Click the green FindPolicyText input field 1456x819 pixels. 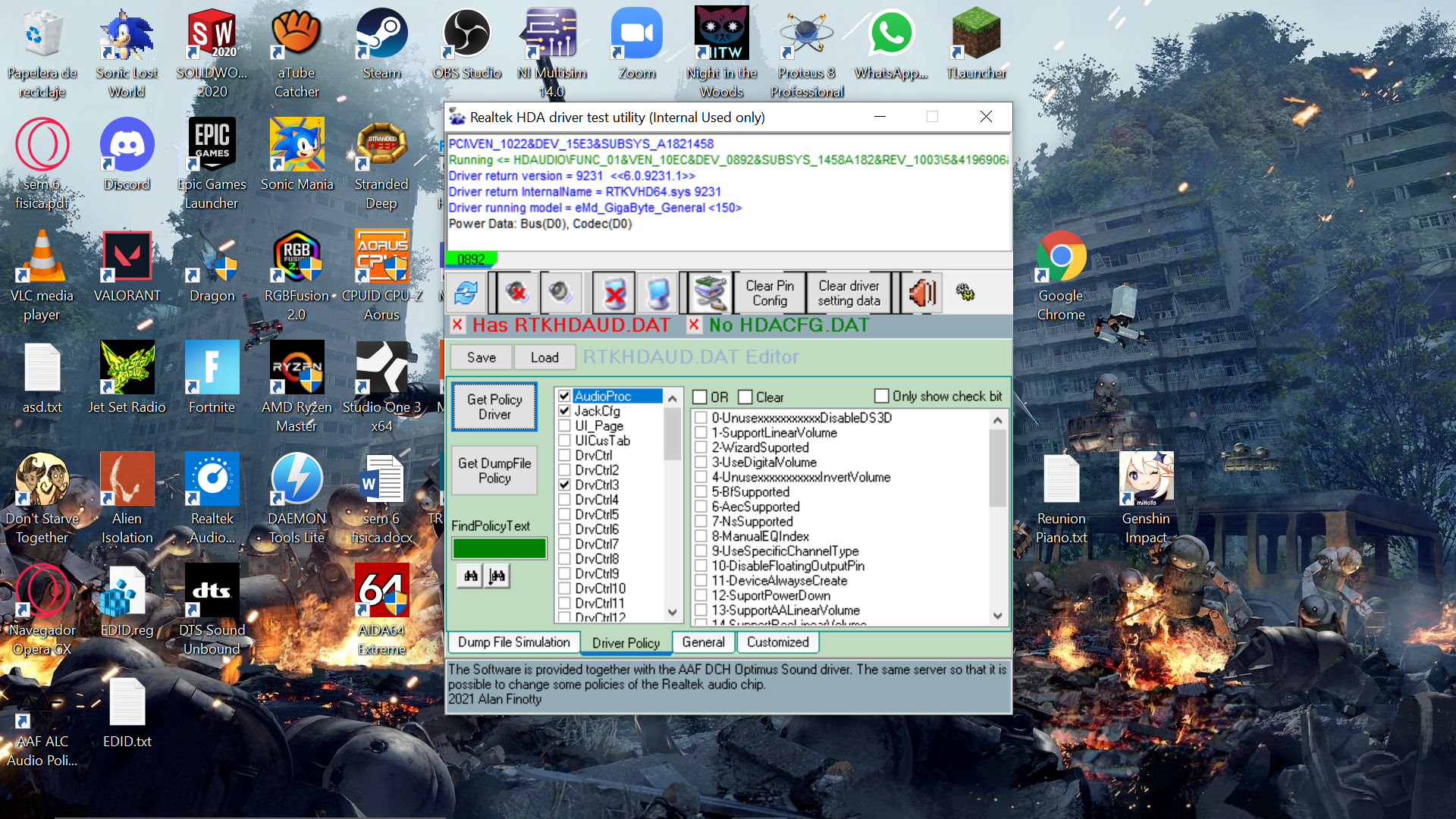499,548
